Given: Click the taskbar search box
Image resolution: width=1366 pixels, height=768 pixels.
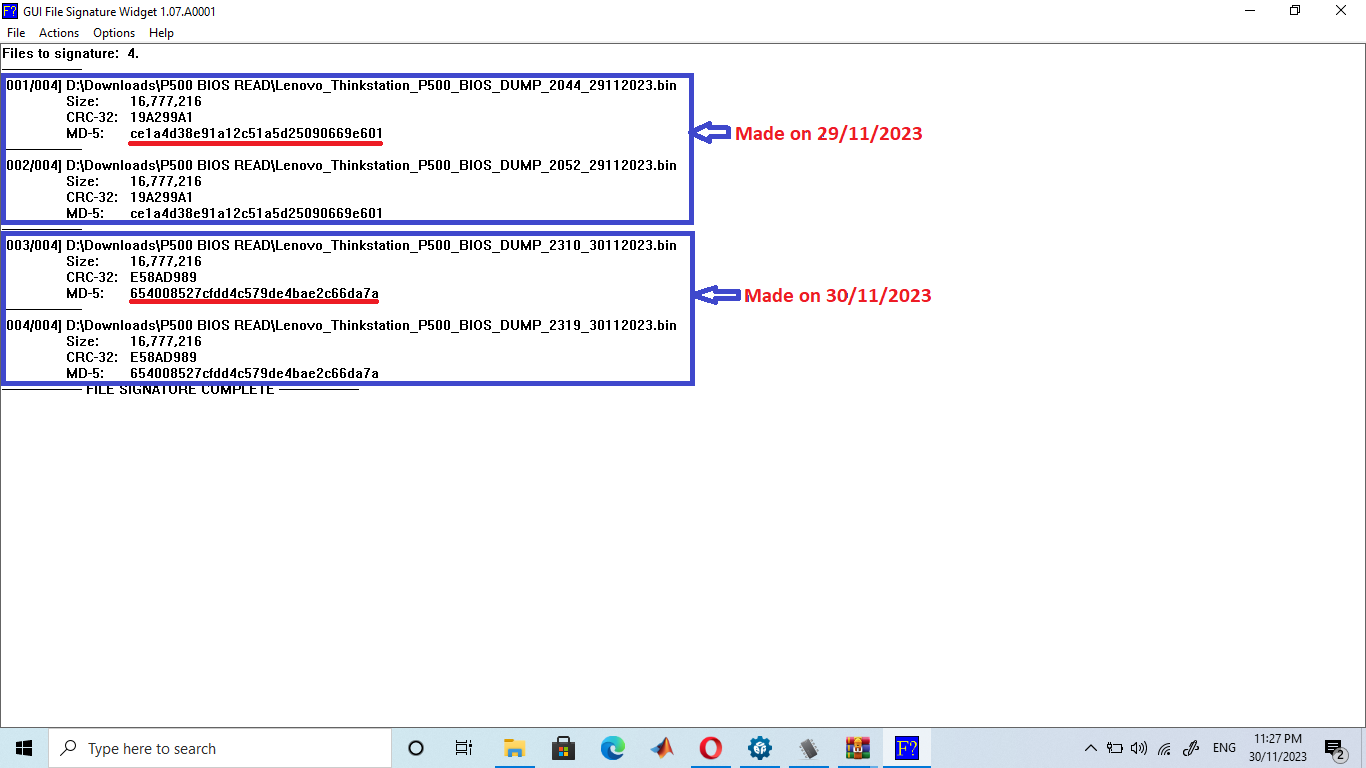Looking at the screenshot, I should tap(219, 748).
